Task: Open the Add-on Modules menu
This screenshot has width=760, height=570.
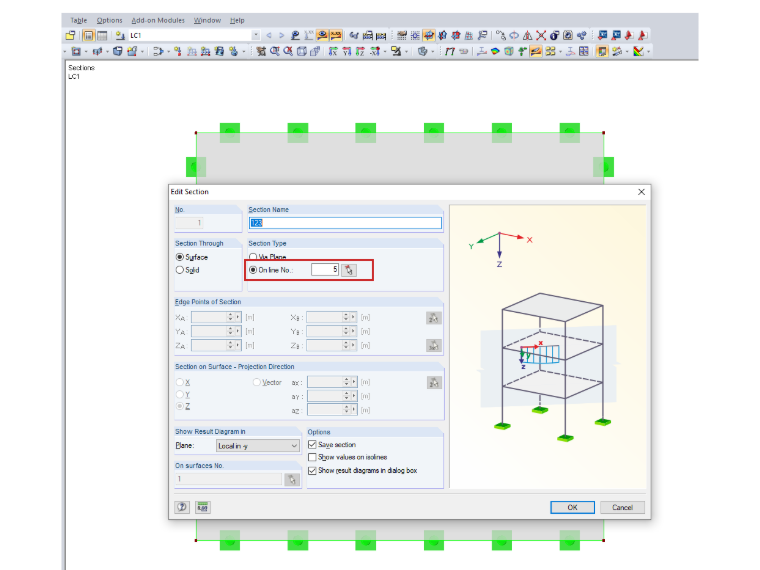Action: [x=158, y=20]
